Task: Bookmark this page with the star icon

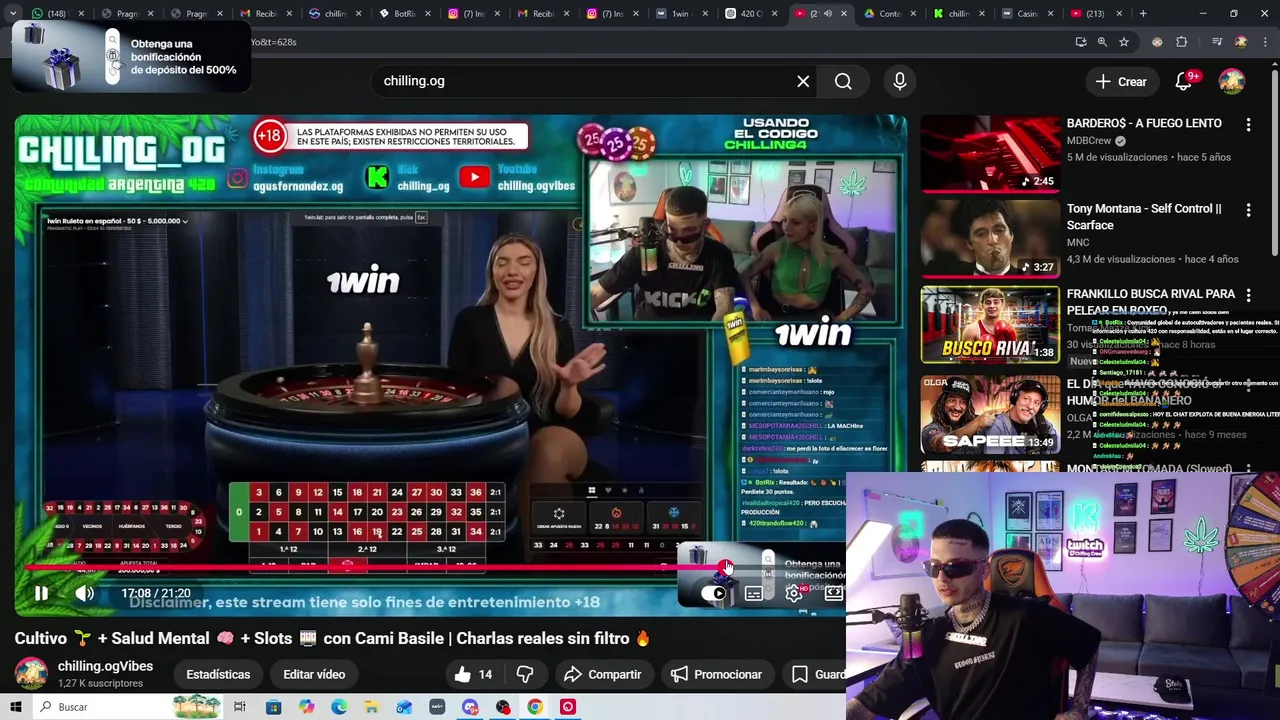Action: pyautogui.click(x=1124, y=42)
